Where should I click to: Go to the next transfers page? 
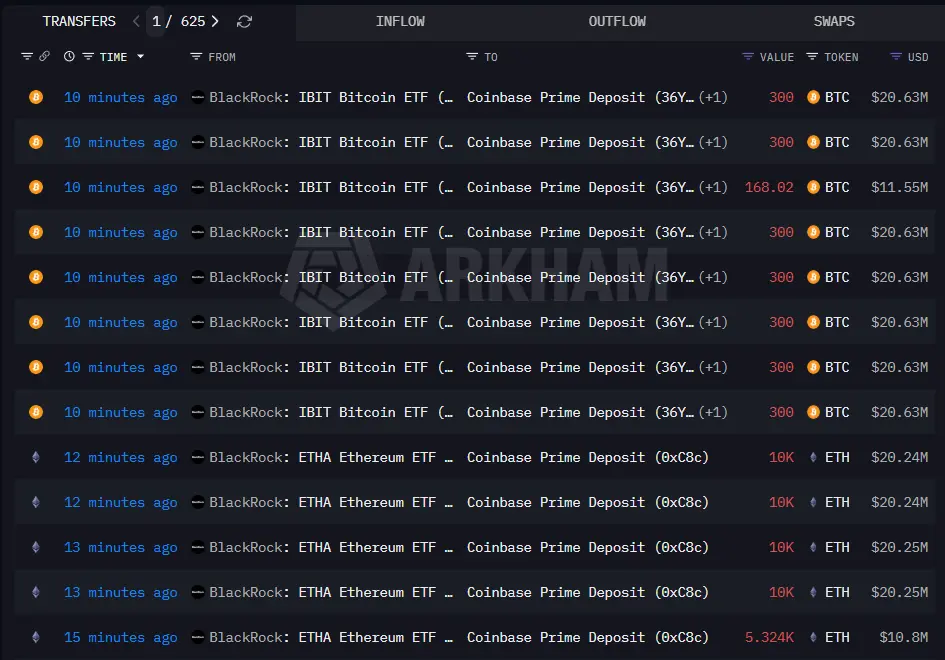[x=216, y=21]
